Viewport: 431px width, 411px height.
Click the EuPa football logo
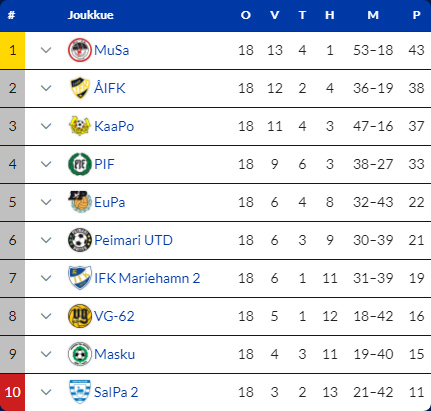[80, 202]
